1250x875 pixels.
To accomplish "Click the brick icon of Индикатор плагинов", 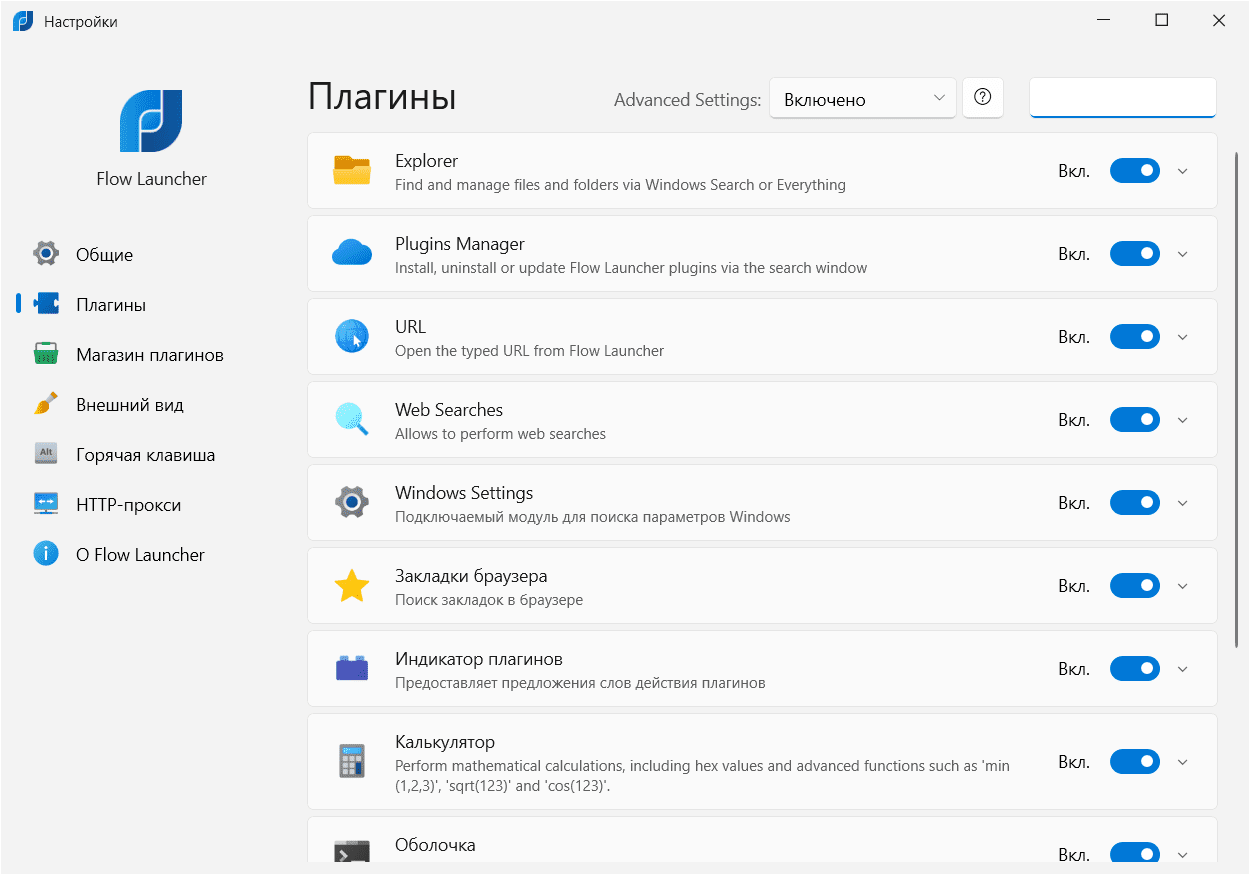I will point(352,668).
